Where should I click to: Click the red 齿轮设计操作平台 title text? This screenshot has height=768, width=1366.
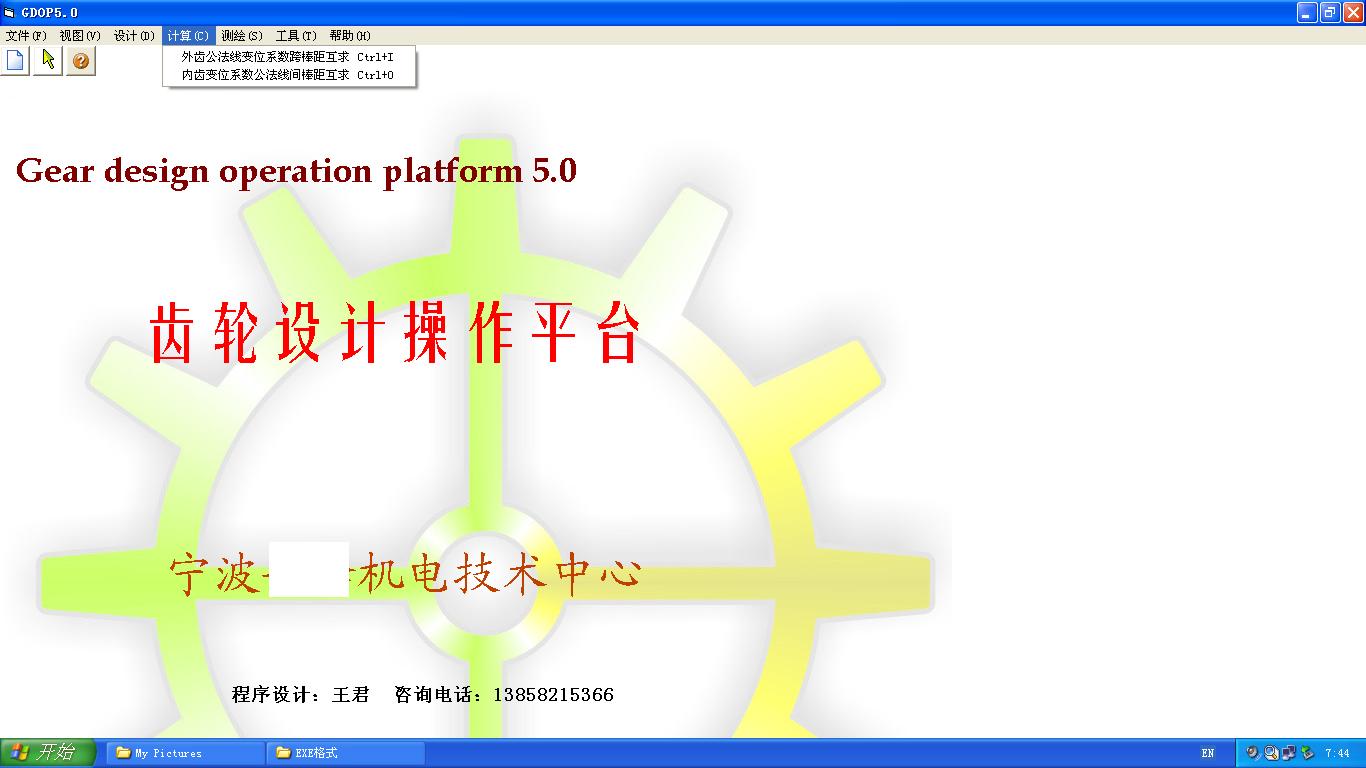tap(395, 333)
